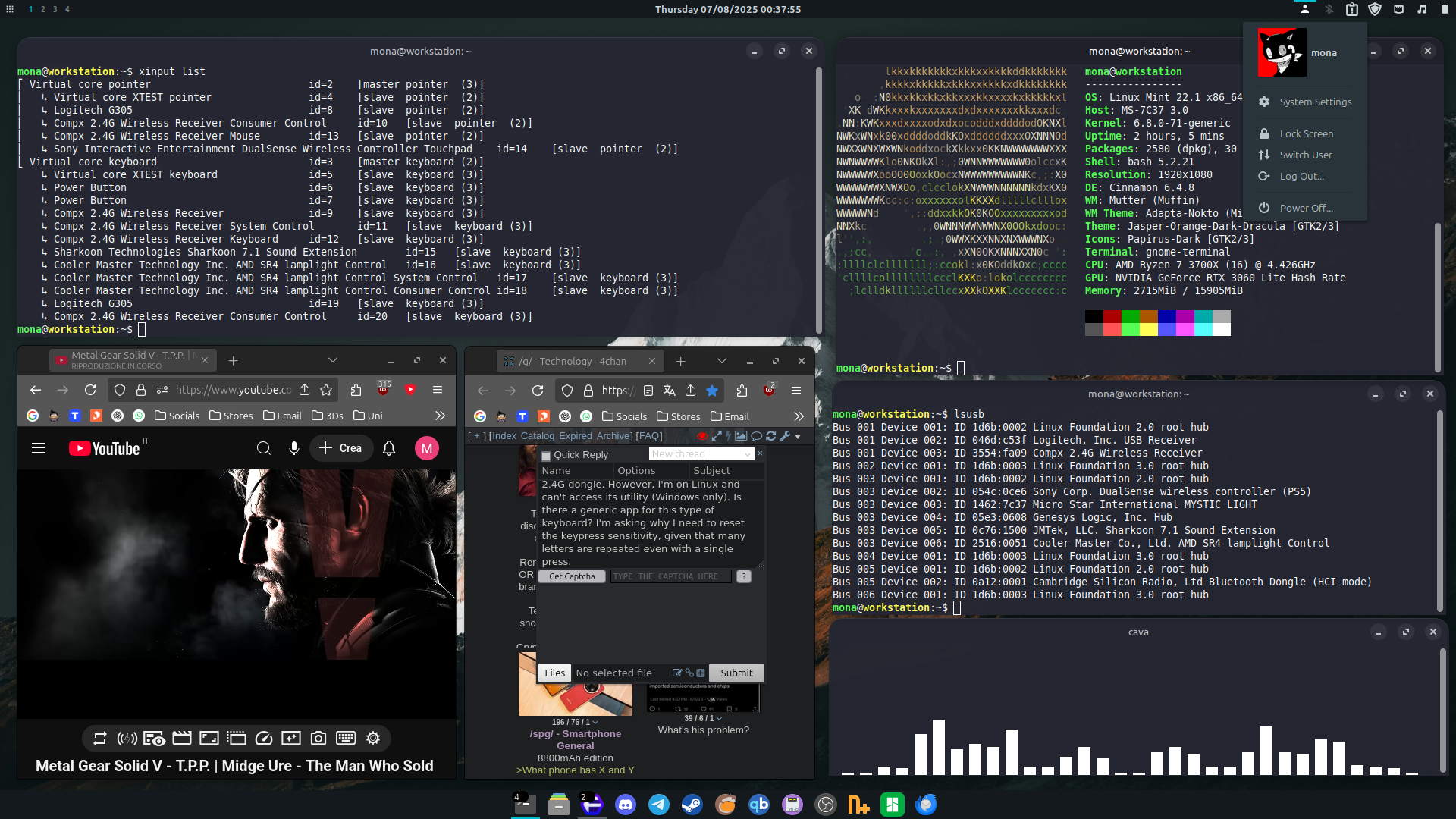Expand the triangle menu in 4chan header

(x=798, y=436)
